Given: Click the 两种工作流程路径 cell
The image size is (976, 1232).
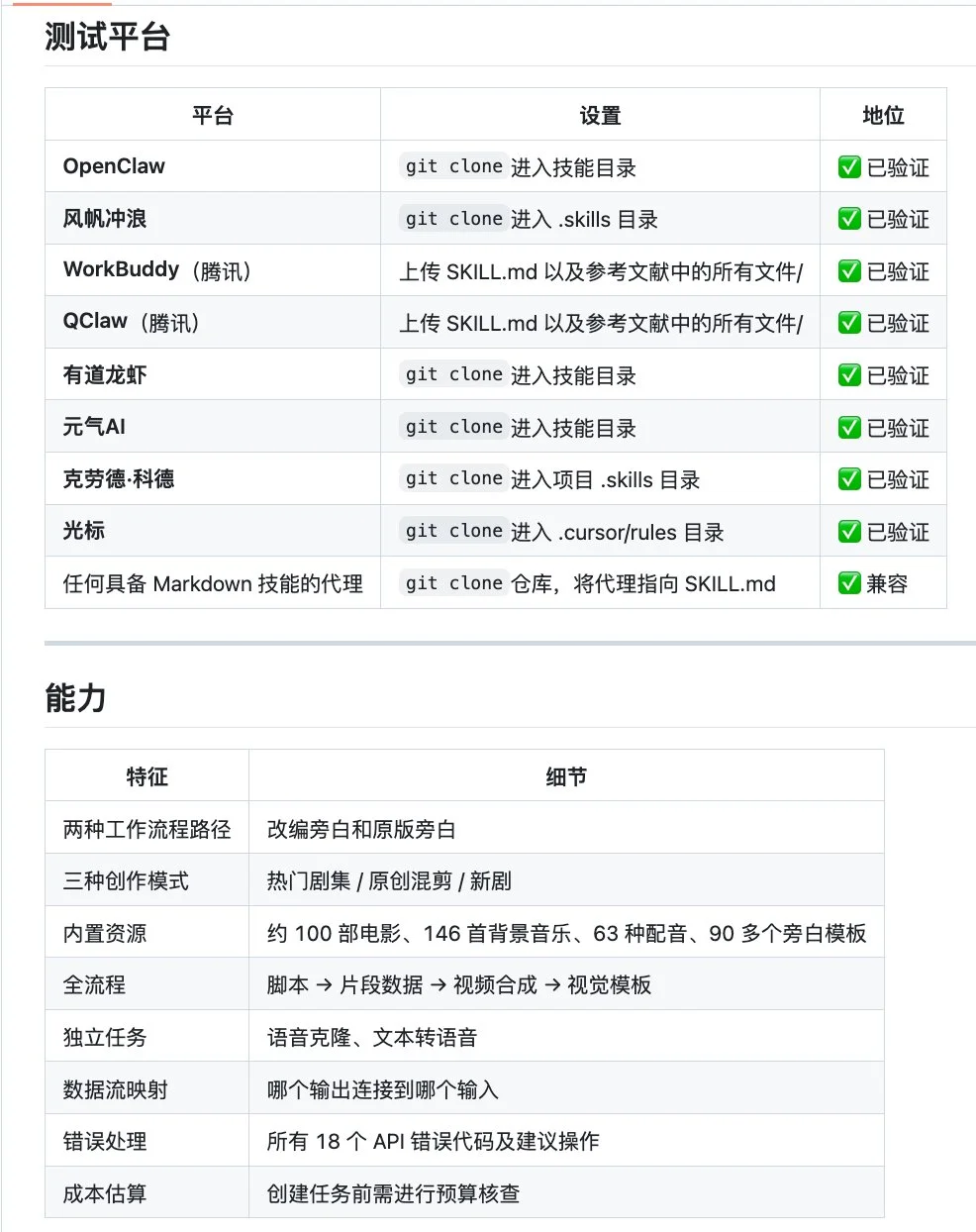Looking at the screenshot, I should point(146,828).
